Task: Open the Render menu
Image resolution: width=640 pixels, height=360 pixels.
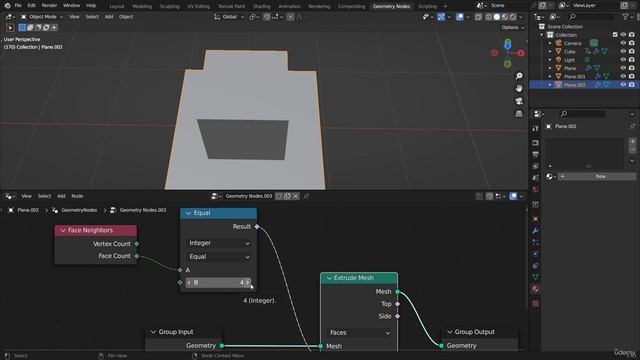Action: point(49,6)
